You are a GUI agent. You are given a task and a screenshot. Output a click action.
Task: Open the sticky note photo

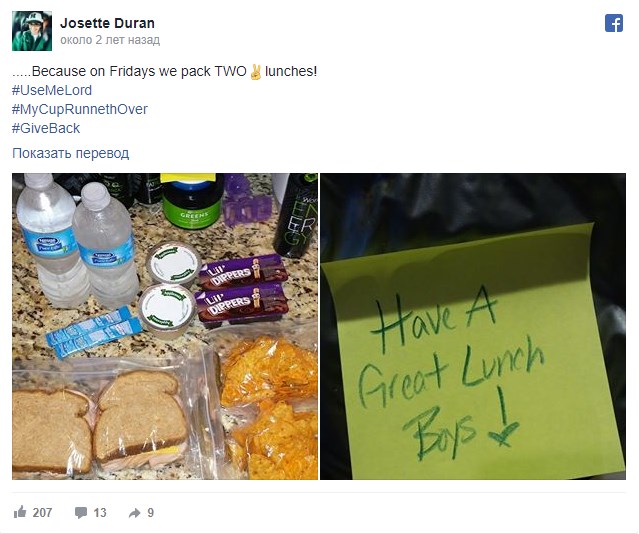(473, 326)
